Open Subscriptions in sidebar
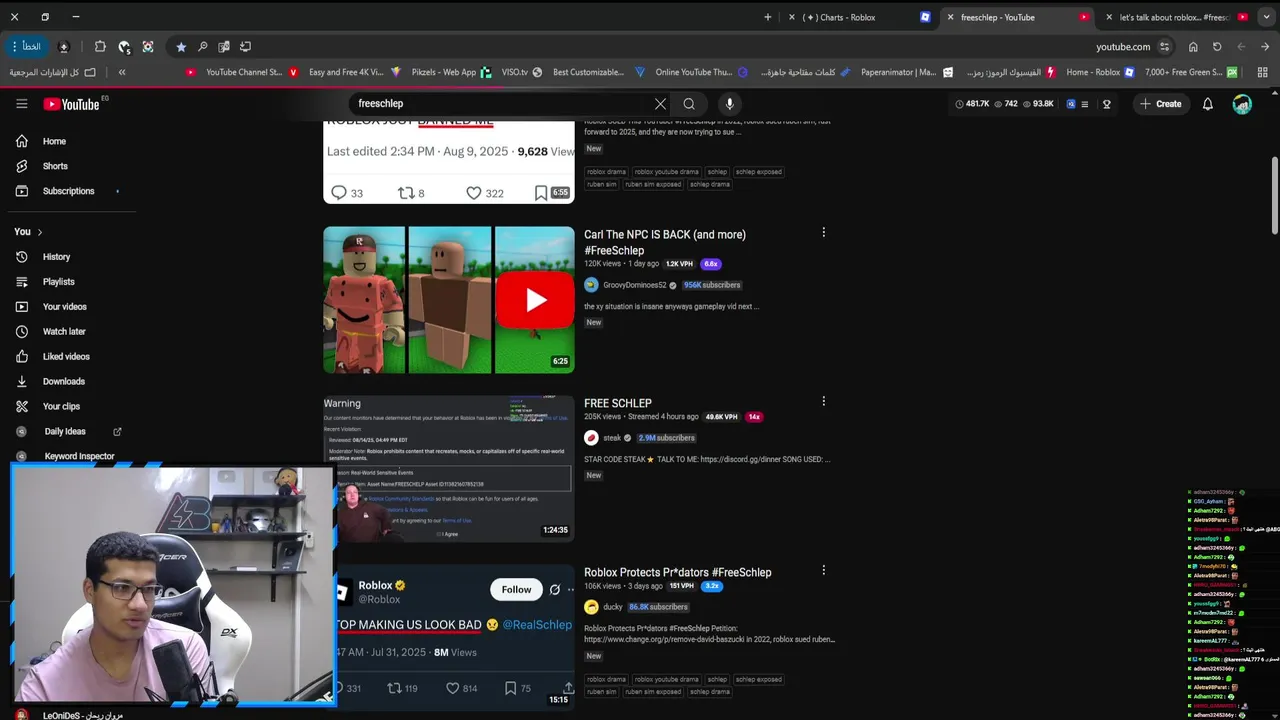 68,191
